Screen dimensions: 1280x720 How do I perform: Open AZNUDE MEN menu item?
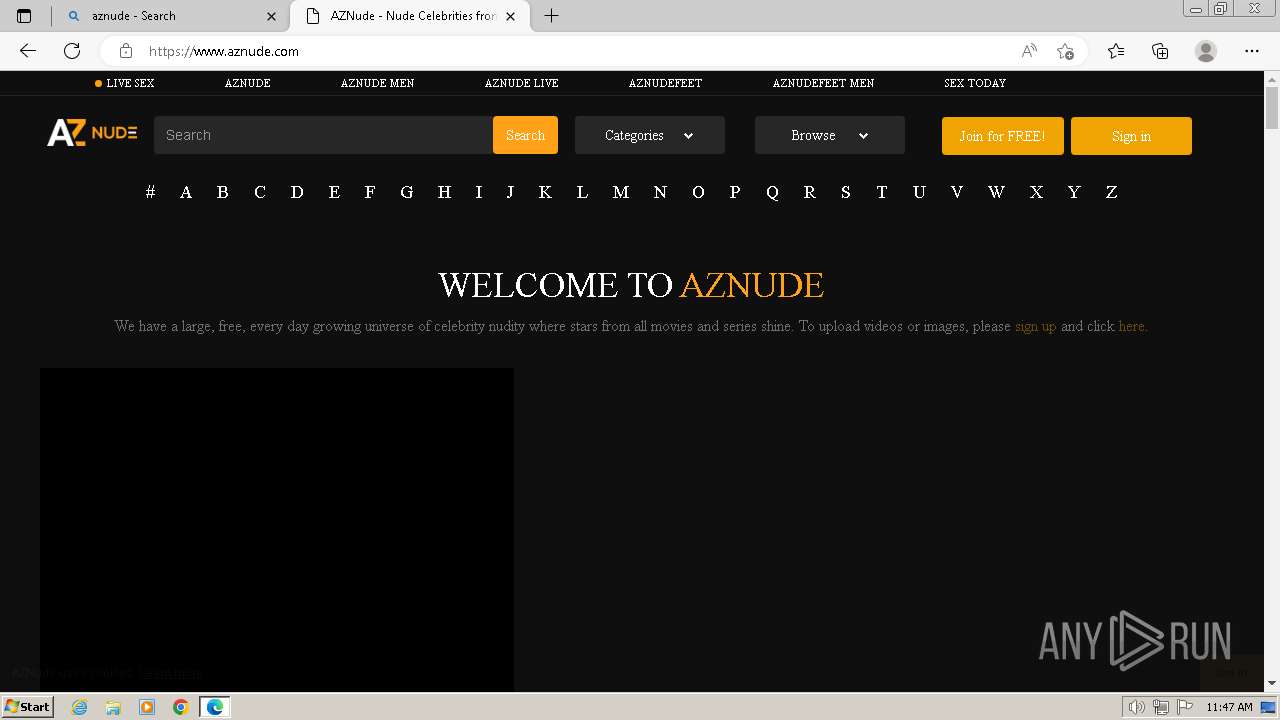click(x=377, y=83)
